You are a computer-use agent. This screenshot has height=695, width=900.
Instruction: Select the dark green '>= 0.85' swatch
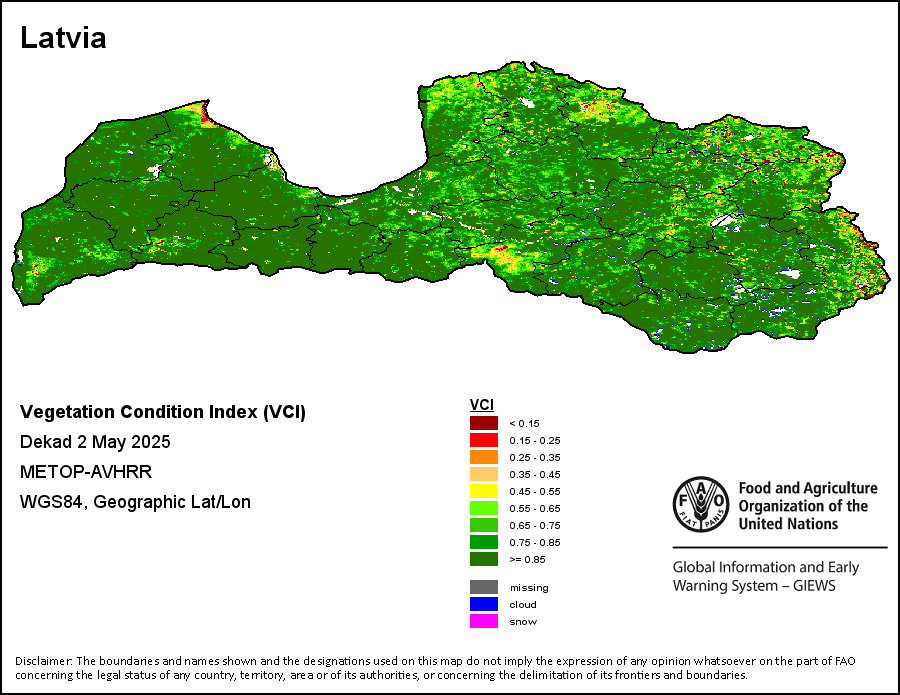pos(484,559)
